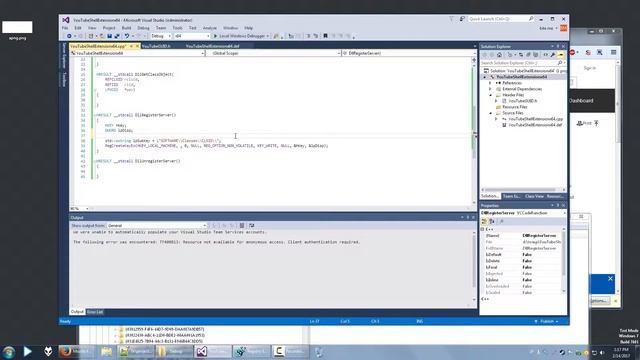This screenshot has height=360, width=640.
Task: Click the Save toolbar icon
Action: (109, 36)
